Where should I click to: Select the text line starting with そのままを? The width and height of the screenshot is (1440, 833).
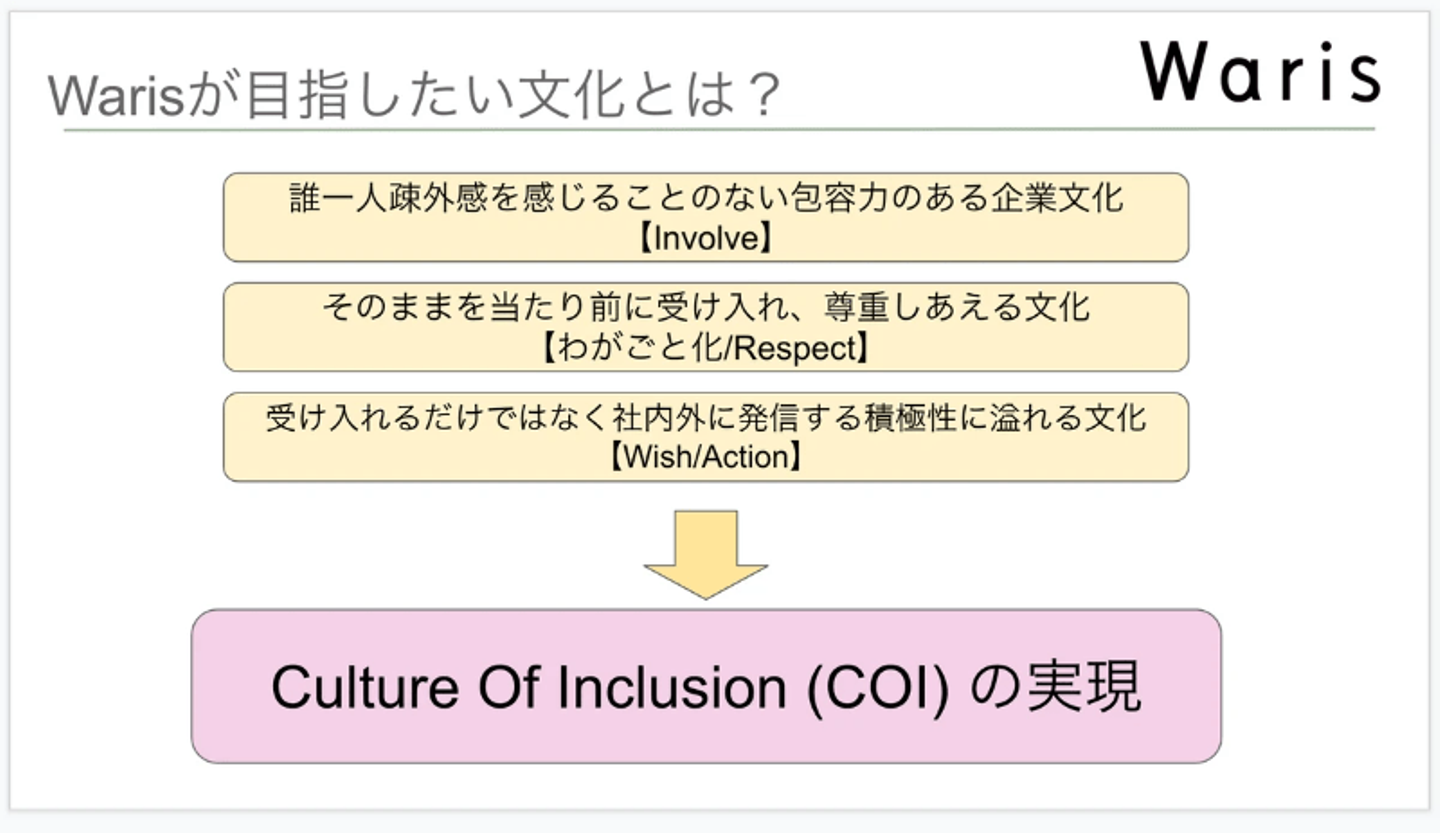[x=706, y=306]
